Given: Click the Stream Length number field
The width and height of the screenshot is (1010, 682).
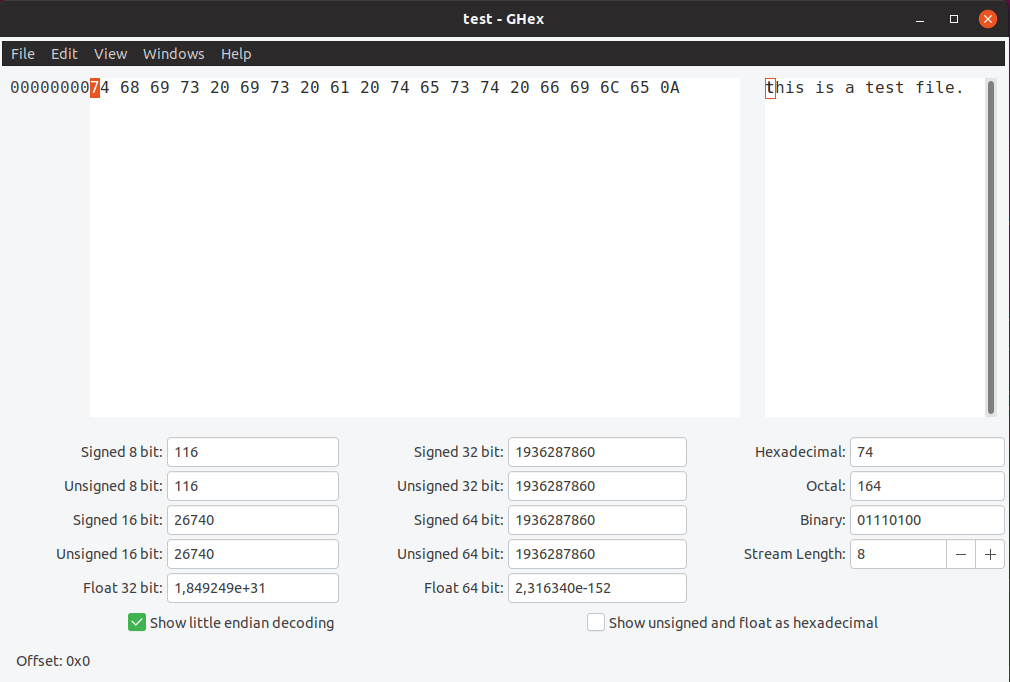Looking at the screenshot, I should (897, 554).
